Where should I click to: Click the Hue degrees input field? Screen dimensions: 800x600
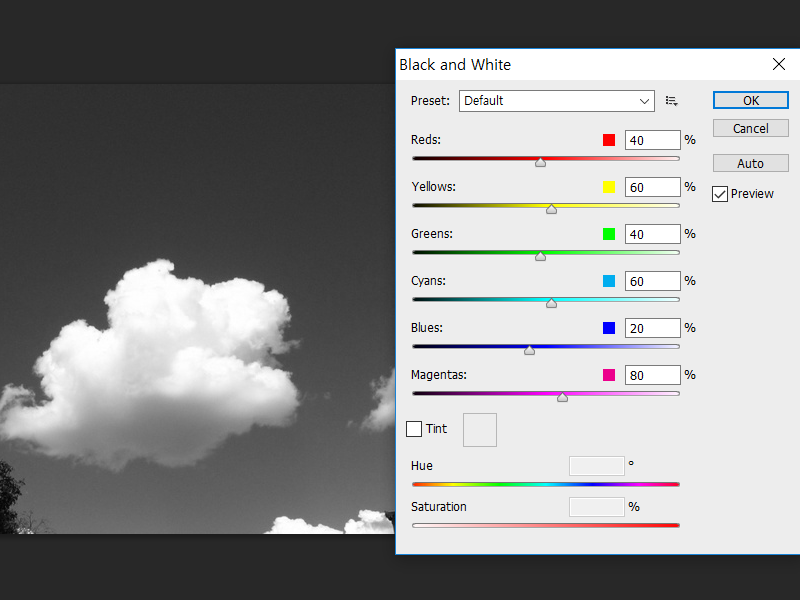(x=596, y=466)
